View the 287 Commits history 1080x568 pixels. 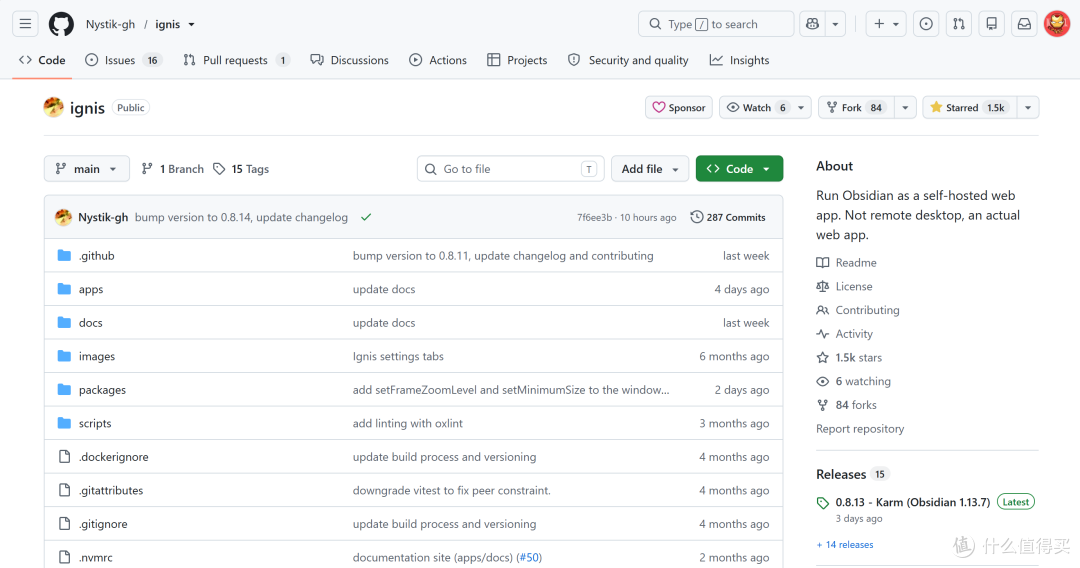728,217
